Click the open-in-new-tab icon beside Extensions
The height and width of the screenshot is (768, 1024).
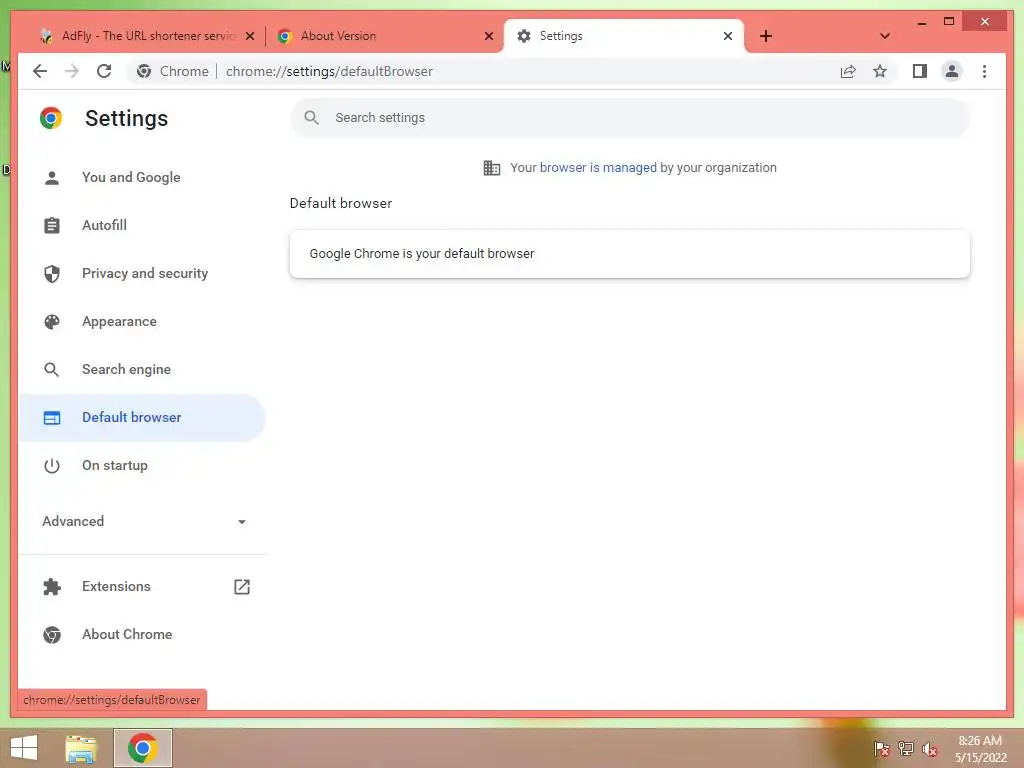[242, 586]
